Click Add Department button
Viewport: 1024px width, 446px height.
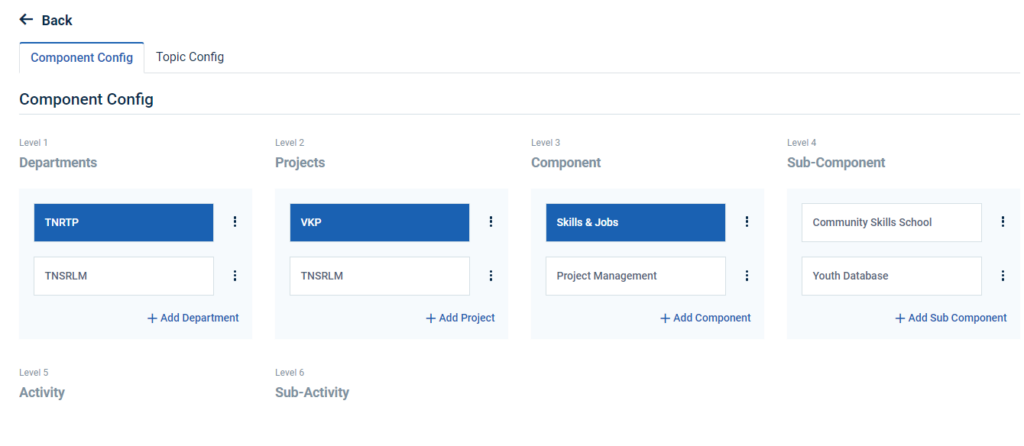pos(193,318)
